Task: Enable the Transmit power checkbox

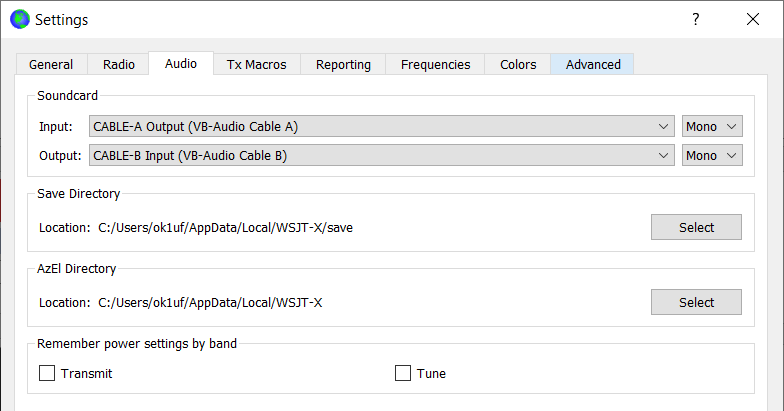Action: (46, 374)
